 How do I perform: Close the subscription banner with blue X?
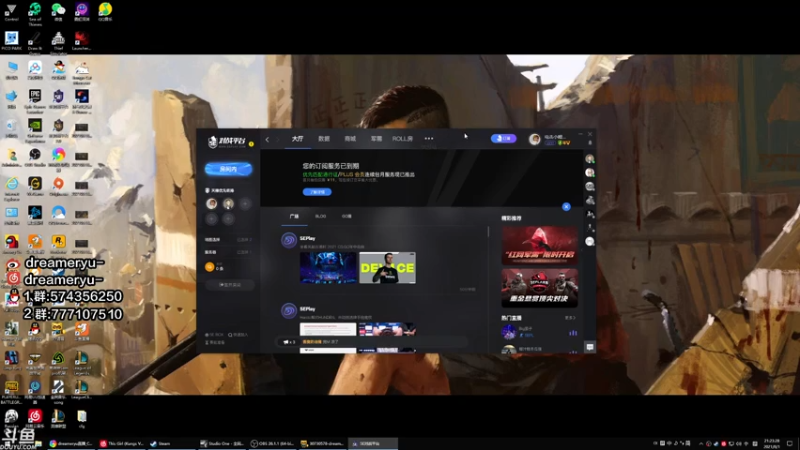click(x=566, y=207)
